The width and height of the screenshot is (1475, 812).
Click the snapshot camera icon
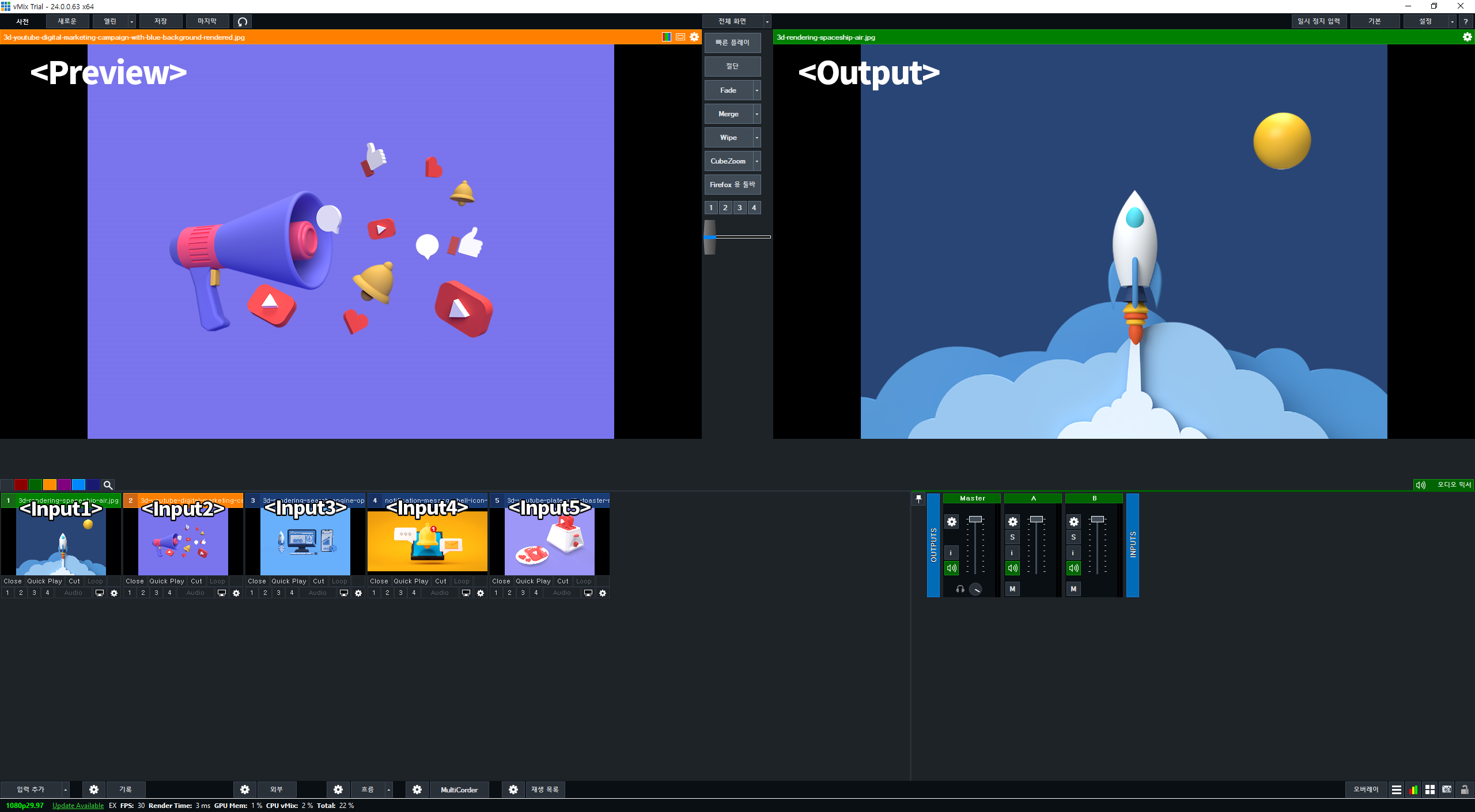point(1447,790)
